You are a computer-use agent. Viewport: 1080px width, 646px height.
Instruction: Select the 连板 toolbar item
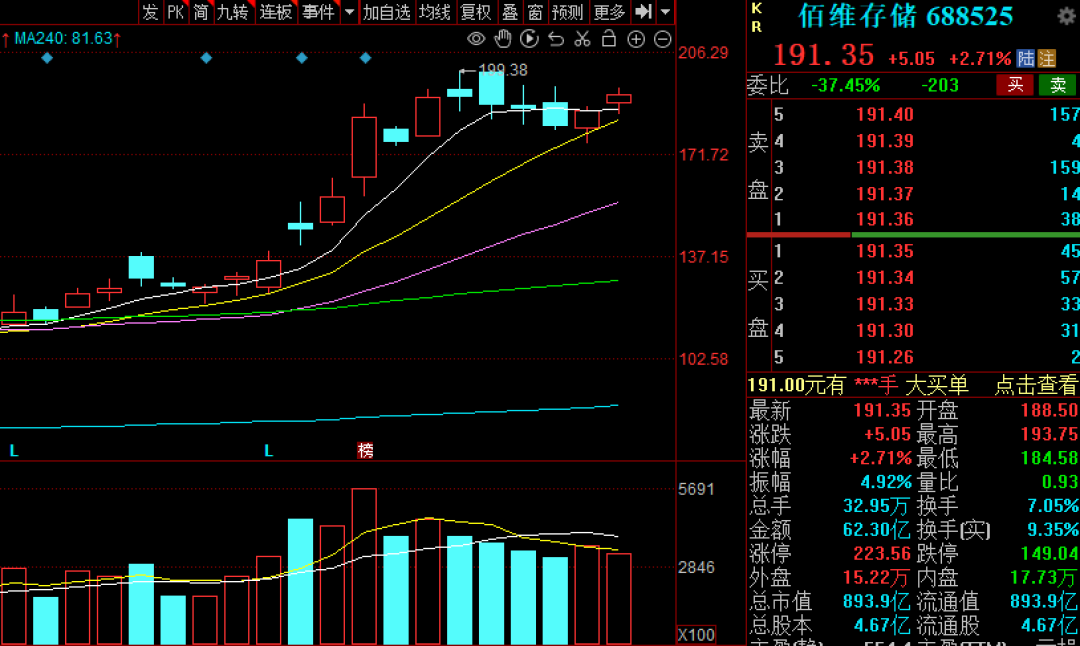pos(276,12)
